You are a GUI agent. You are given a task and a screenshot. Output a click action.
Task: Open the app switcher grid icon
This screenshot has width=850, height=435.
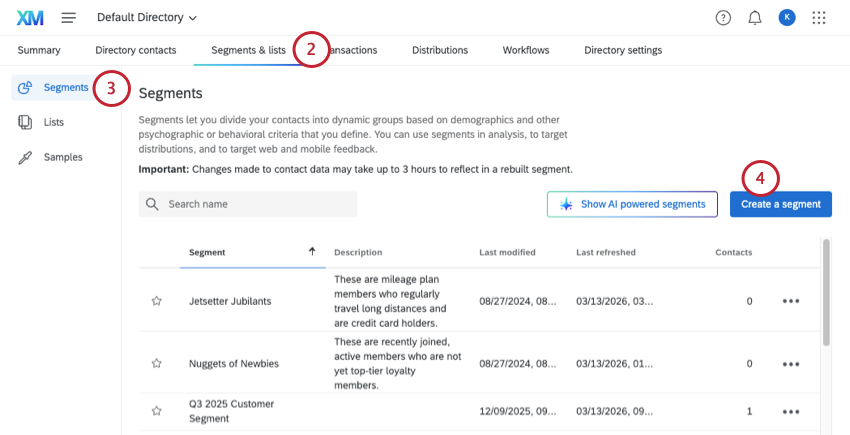click(x=819, y=18)
